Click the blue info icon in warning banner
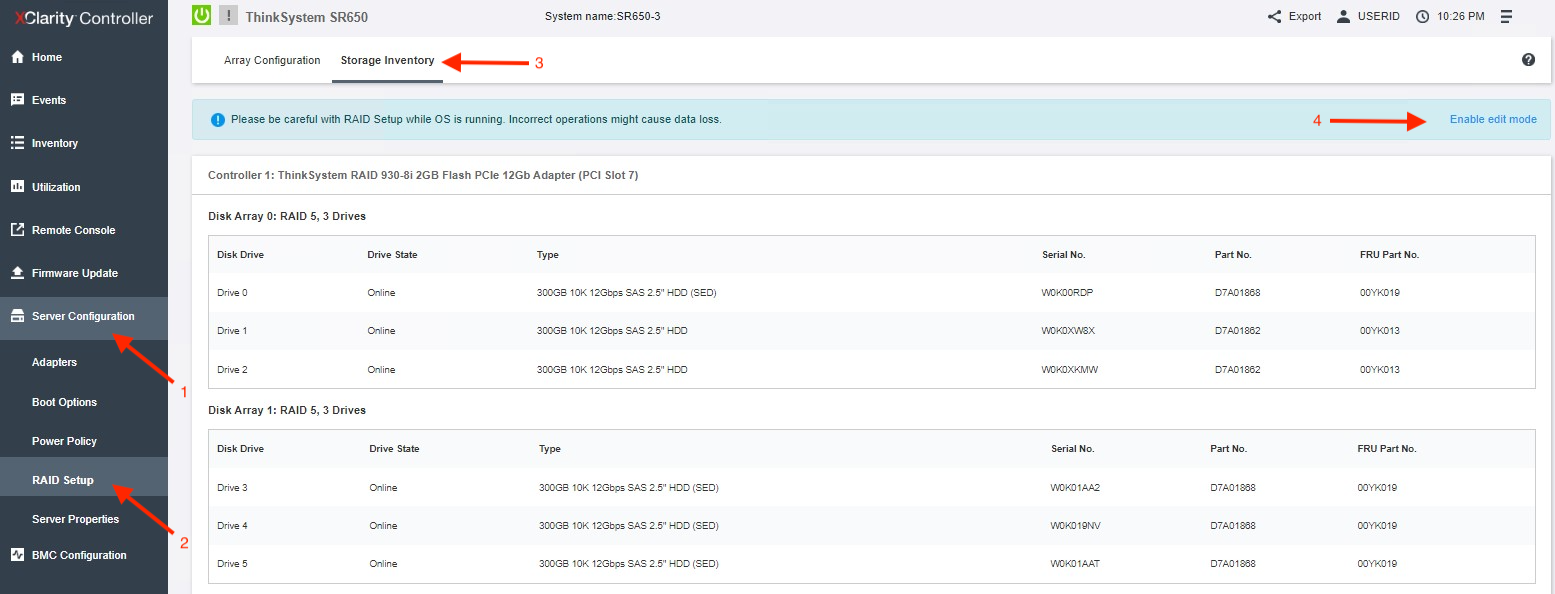1555x594 pixels. pos(218,119)
